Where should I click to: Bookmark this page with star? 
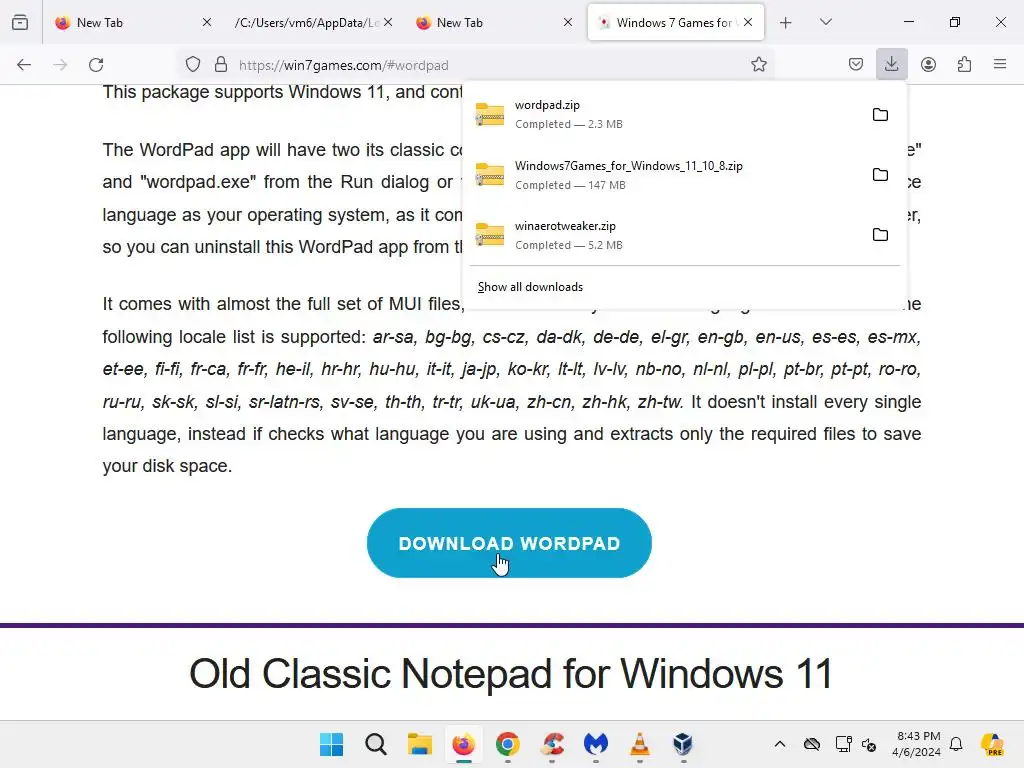tap(758, 65)
